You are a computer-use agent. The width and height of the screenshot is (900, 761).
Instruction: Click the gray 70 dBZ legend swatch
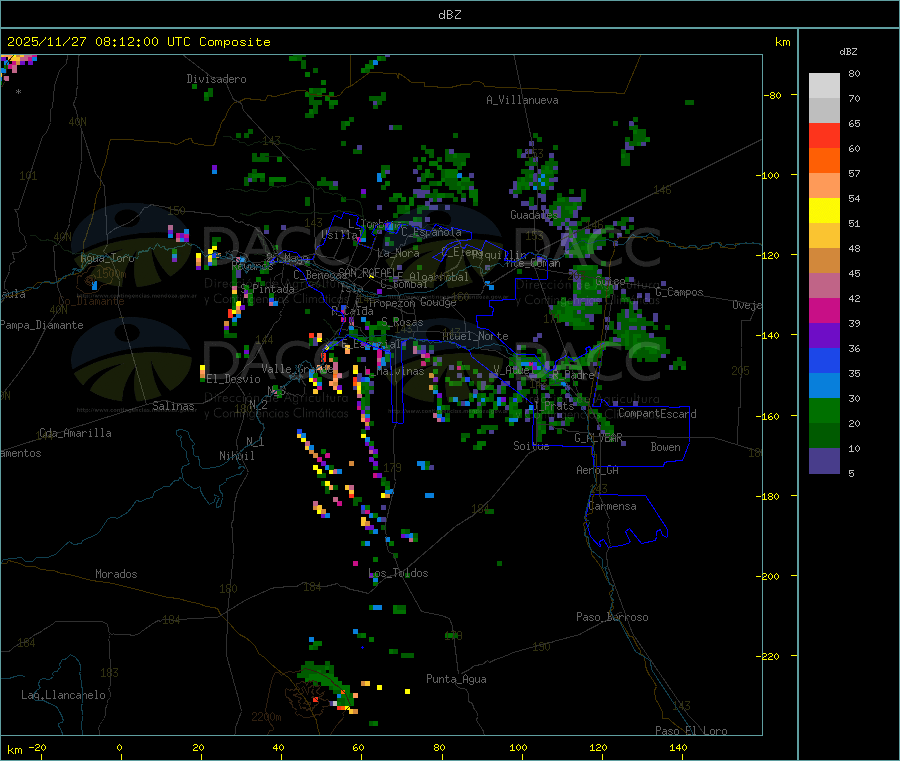(x=824, y=110)
